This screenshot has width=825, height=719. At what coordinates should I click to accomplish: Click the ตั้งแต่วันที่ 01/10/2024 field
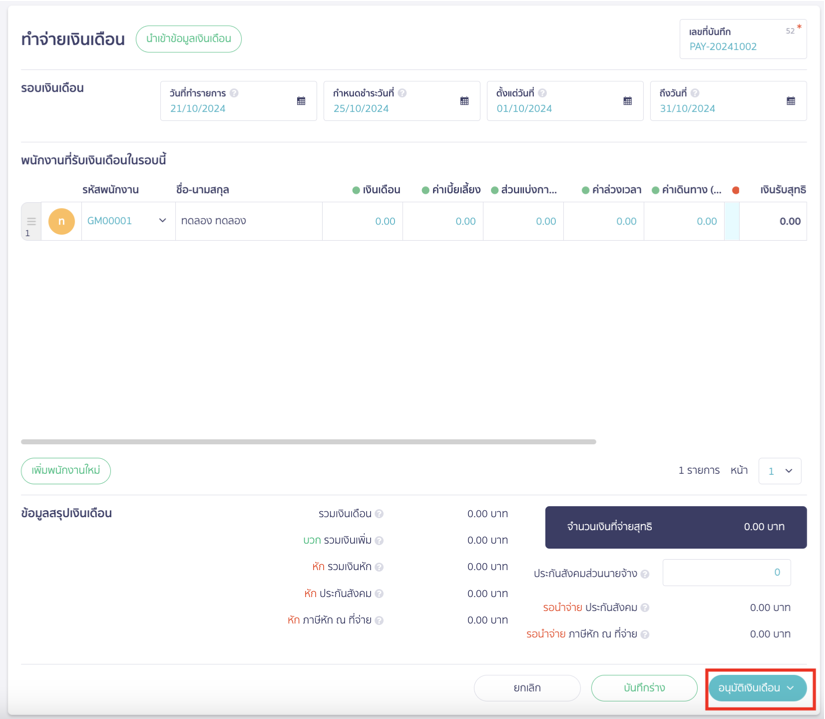(565, 101)
